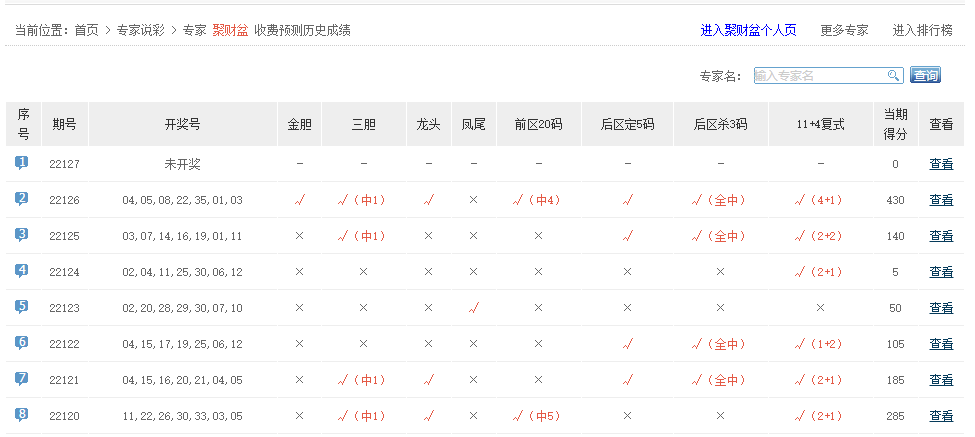This screenshot has width=975, height=437.
Task: Click the number 8 rank badge
Action: (x=22, y=415)
